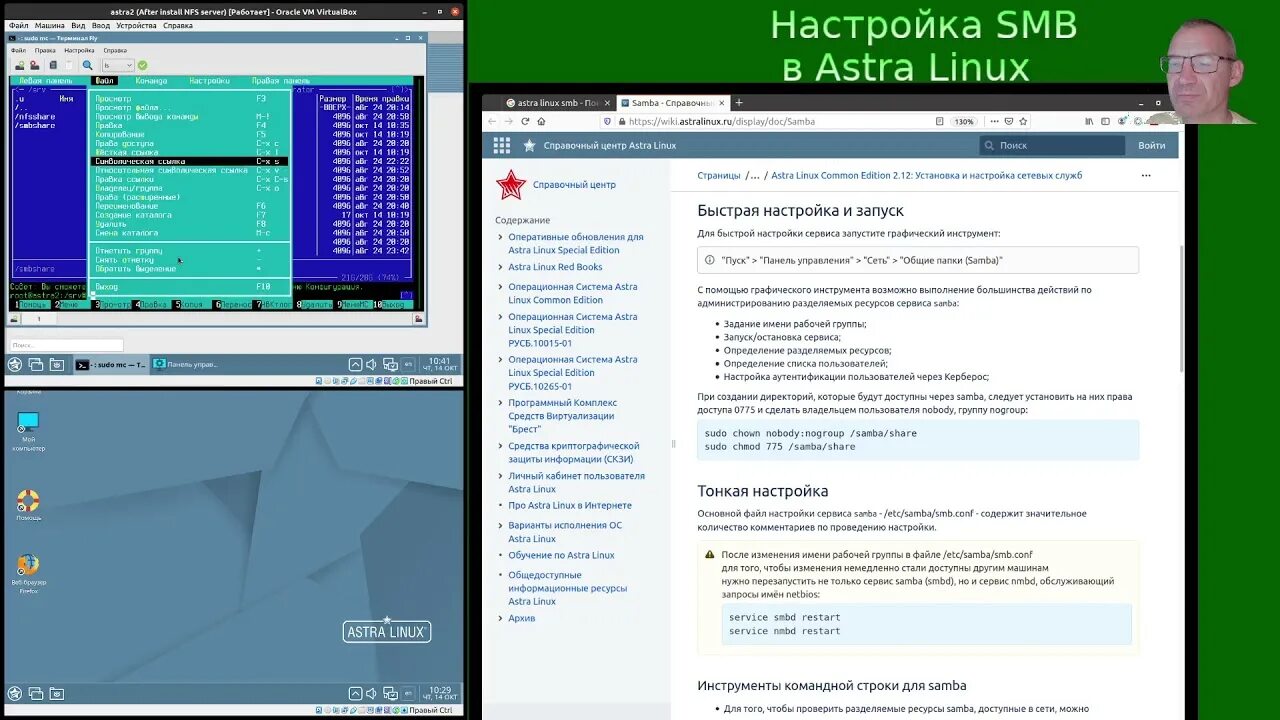Image resolution: width=1280 pixels, height=720 pixels.
Task: Open the 'ls' combo box in Fly terminal toolbar
Action: pyautogui.click(x=117, y=65)
